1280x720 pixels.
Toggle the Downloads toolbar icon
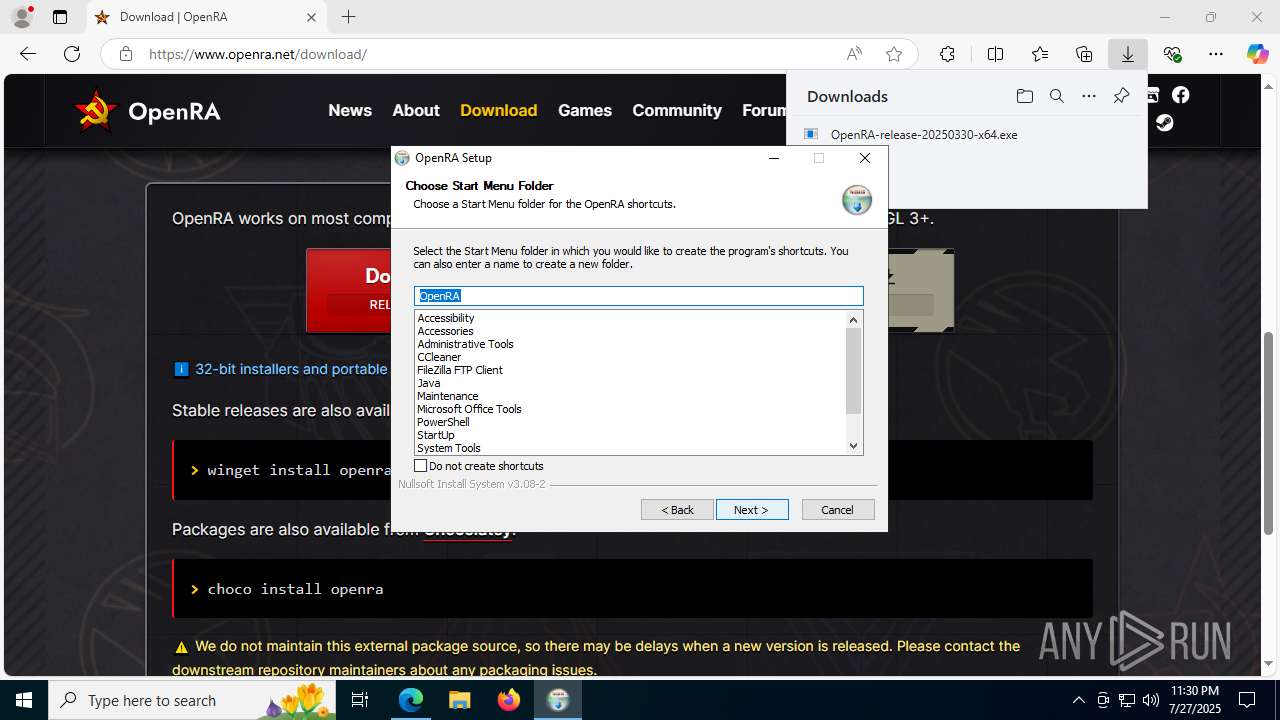point(1128,54)
